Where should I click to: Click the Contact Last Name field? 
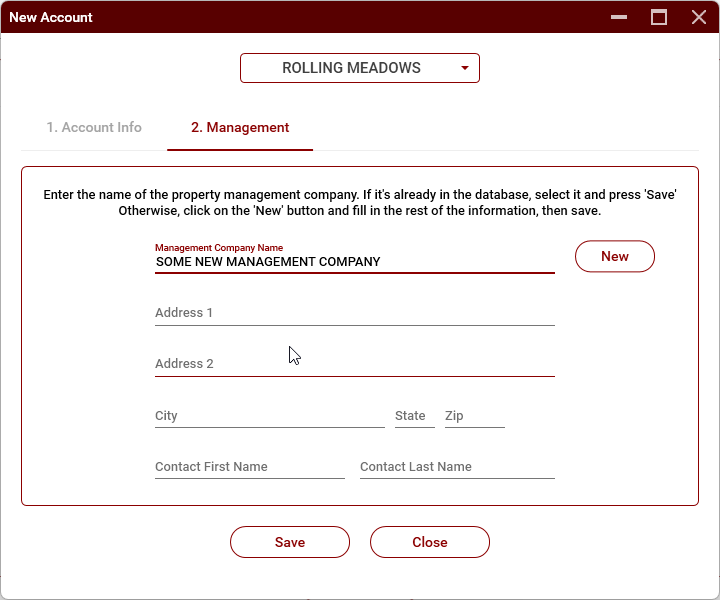[x=456, y=467]
